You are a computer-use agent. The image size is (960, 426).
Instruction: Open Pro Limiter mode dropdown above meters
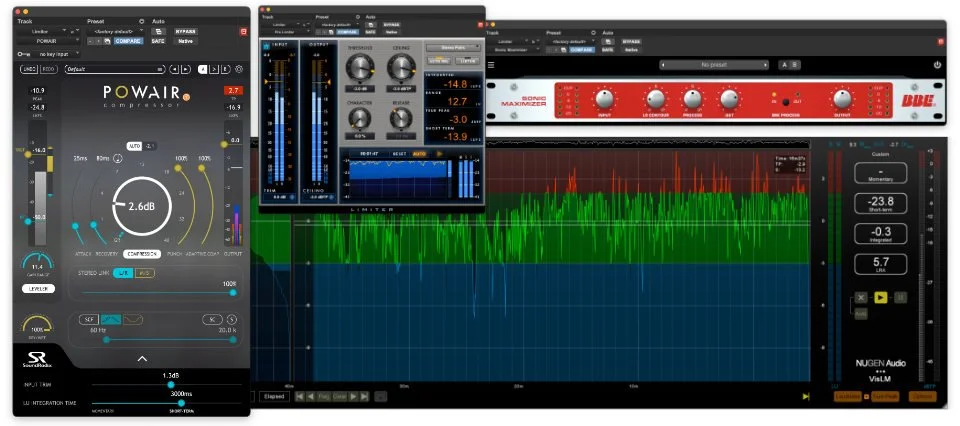point(453,47)
